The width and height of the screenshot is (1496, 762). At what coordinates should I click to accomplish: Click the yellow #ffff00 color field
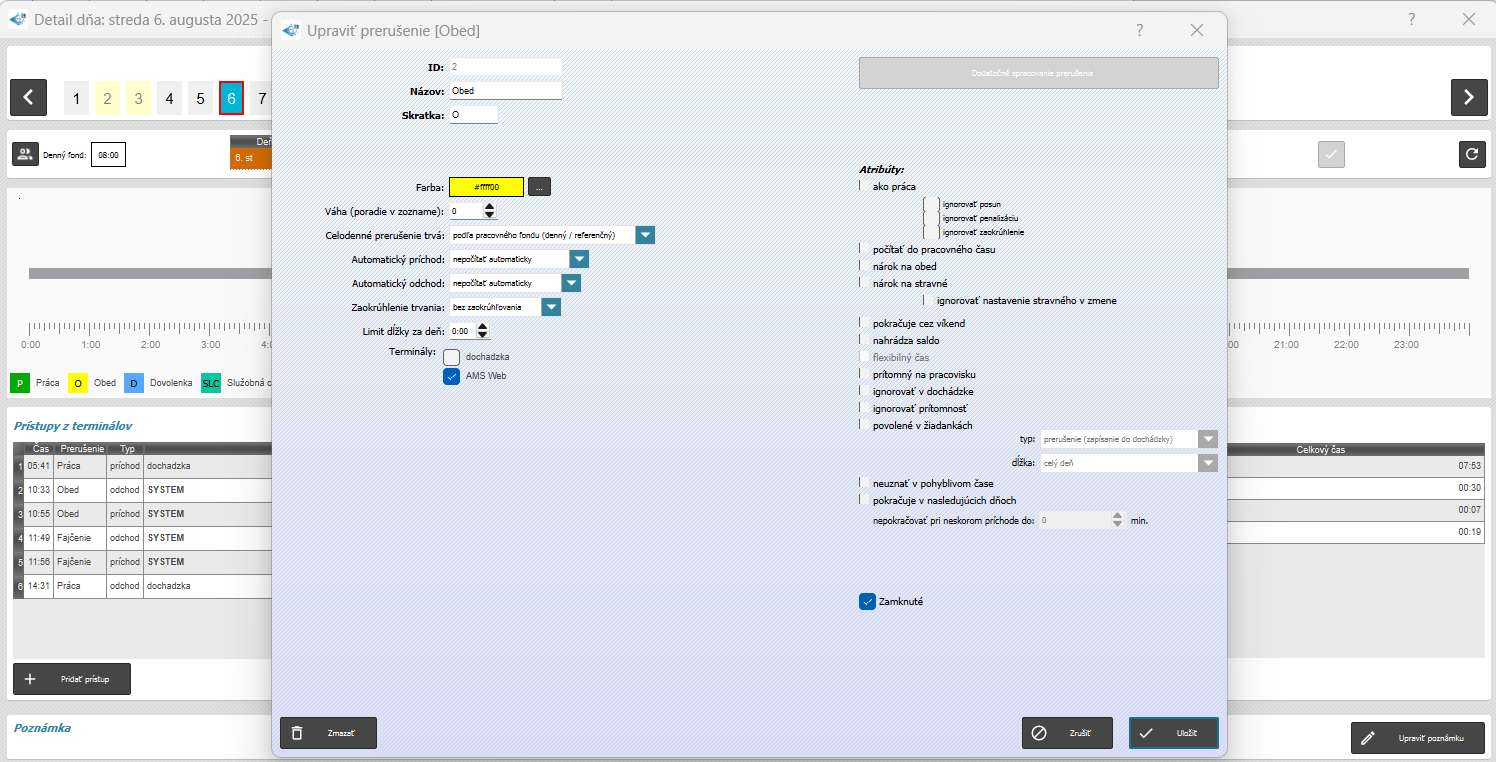click(x=486, y=187)
